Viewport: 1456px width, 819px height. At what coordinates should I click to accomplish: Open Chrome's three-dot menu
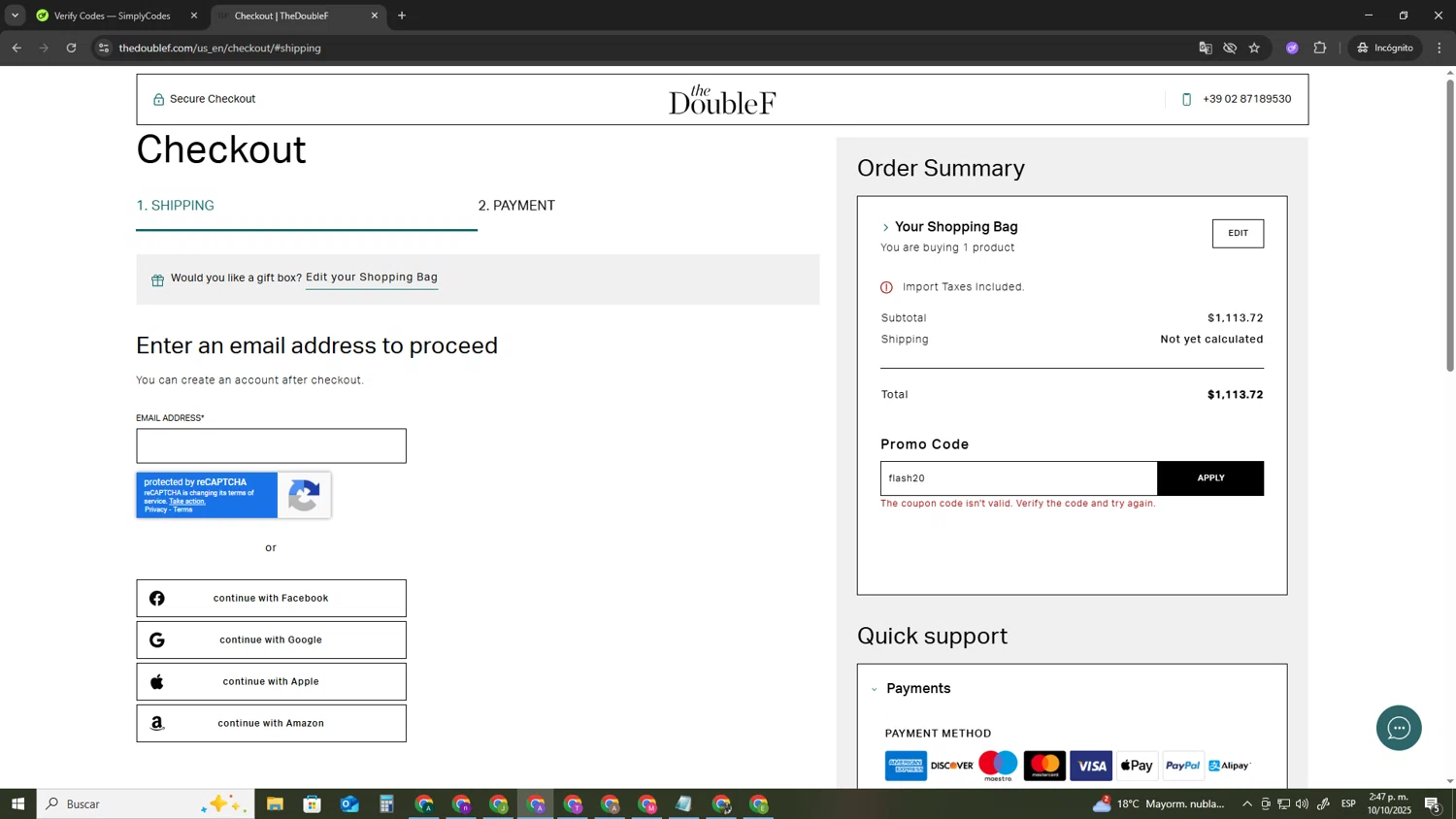pyautogui.click(x=1439, y=48)
